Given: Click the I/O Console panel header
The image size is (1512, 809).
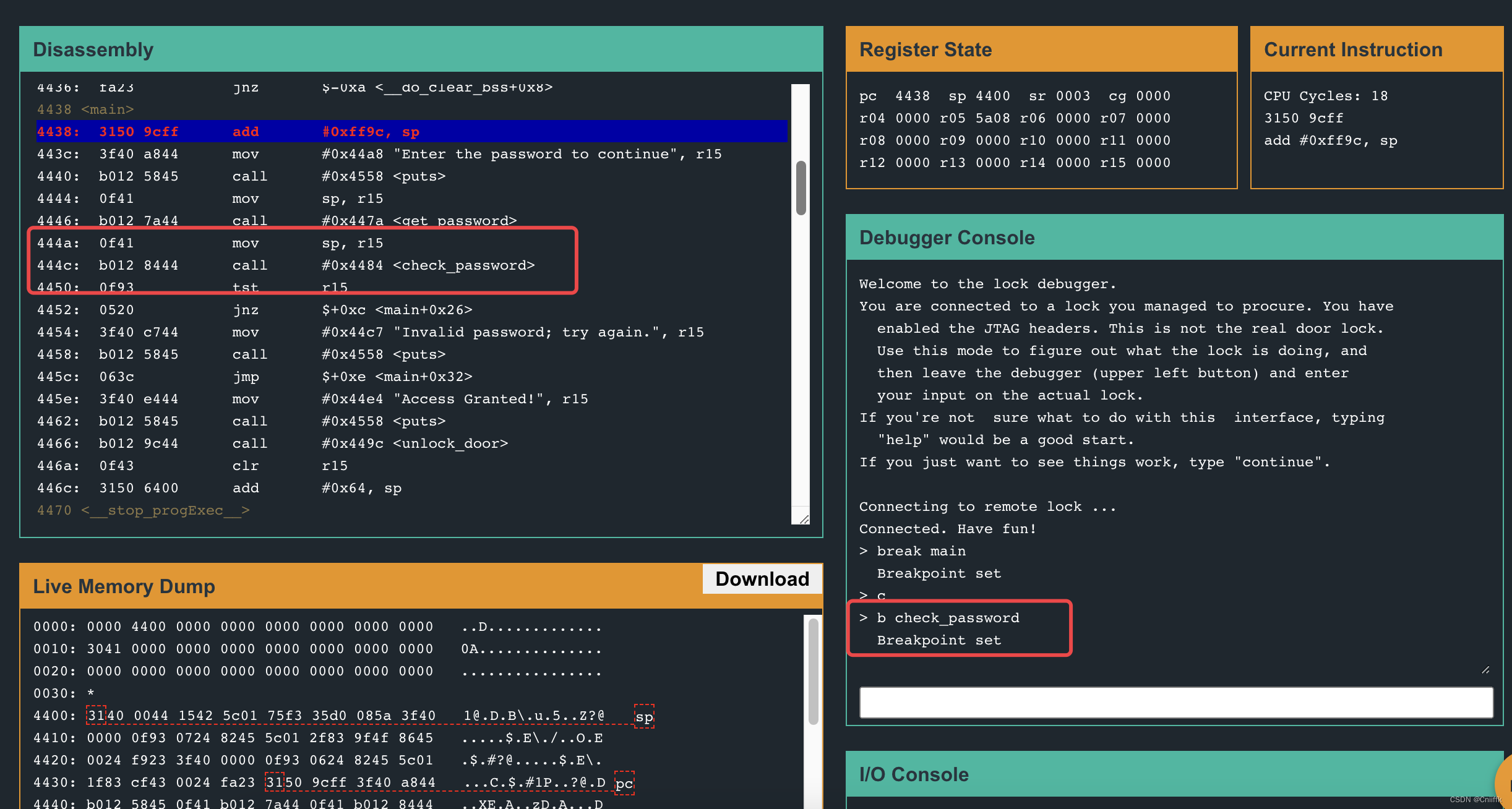Looking at the screenshot, I should 1174,774.
